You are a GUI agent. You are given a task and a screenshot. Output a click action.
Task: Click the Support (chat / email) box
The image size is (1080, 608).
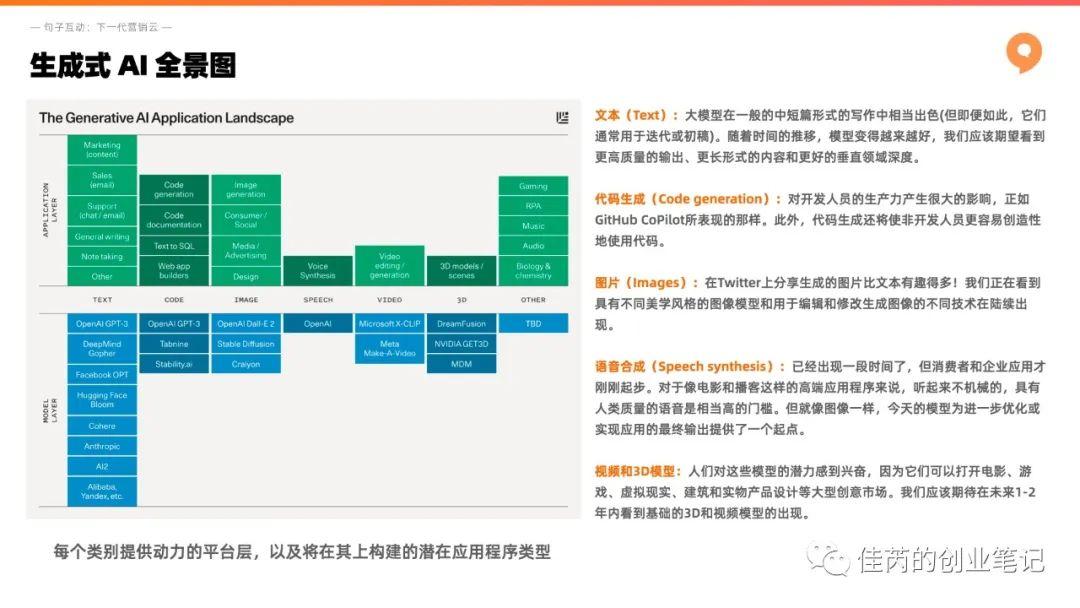[102, 211]
